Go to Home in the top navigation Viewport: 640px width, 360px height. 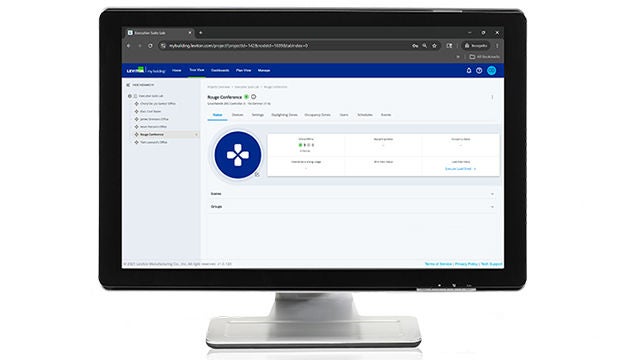[x=177, y=70]
